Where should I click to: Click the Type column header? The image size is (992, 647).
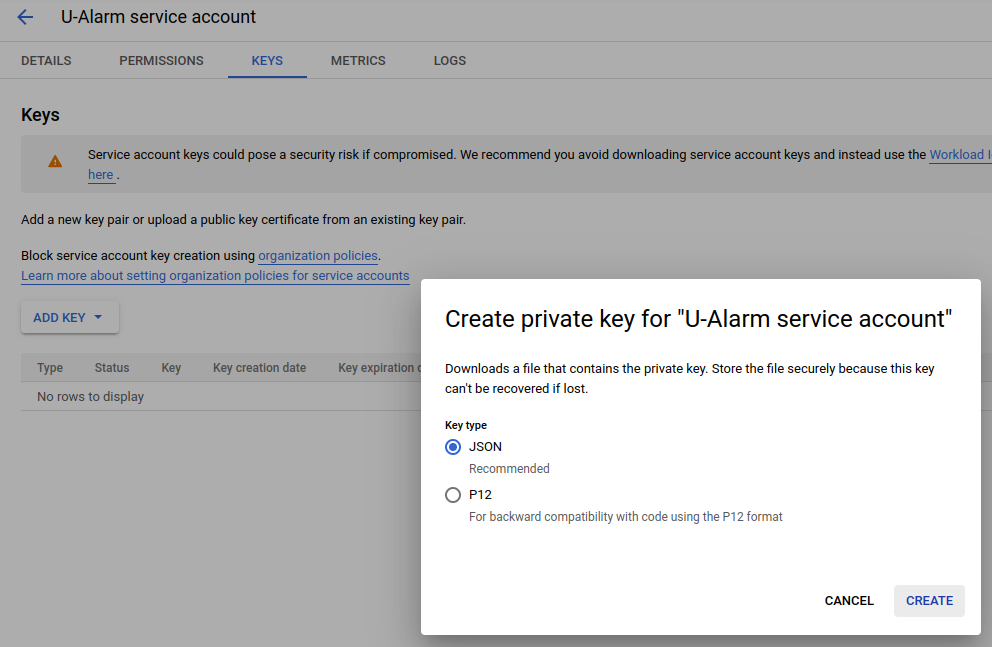(50, 368)
